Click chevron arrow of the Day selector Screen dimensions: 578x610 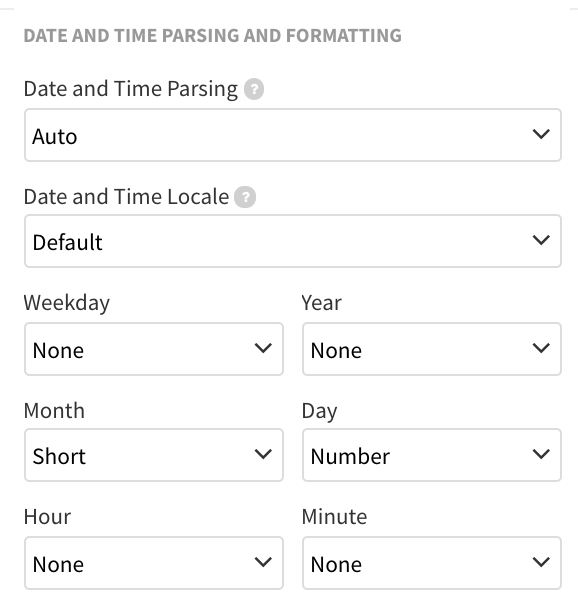[541, 454]
